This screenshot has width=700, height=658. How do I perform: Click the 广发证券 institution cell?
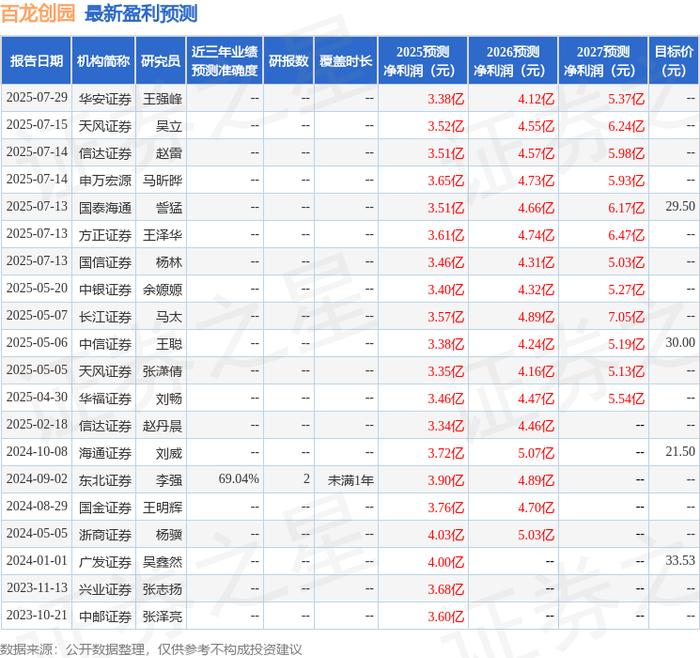(x=105, y=562)
